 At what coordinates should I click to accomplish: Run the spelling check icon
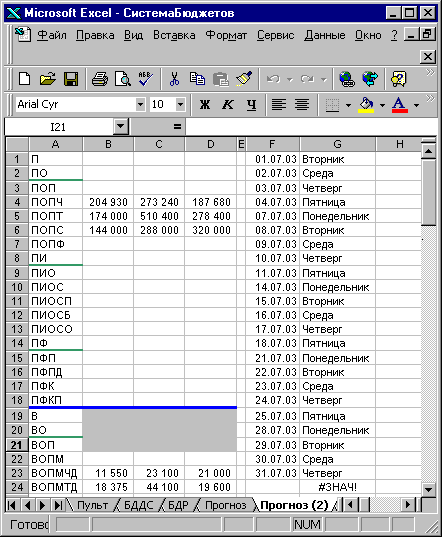coord(145,79)
